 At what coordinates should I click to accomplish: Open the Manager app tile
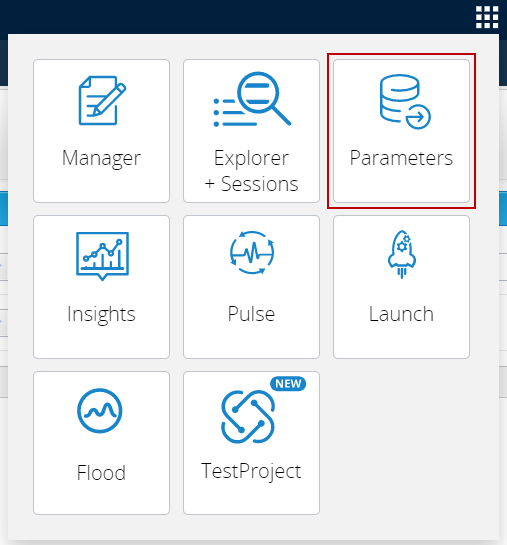click(101, 131)
